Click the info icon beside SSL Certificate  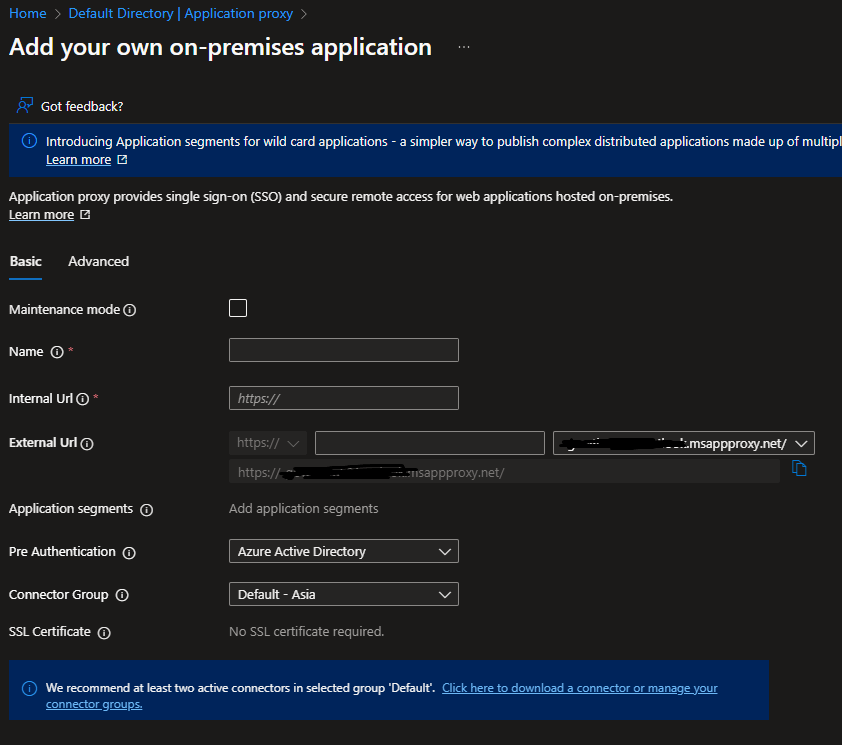tap(106, 632)
